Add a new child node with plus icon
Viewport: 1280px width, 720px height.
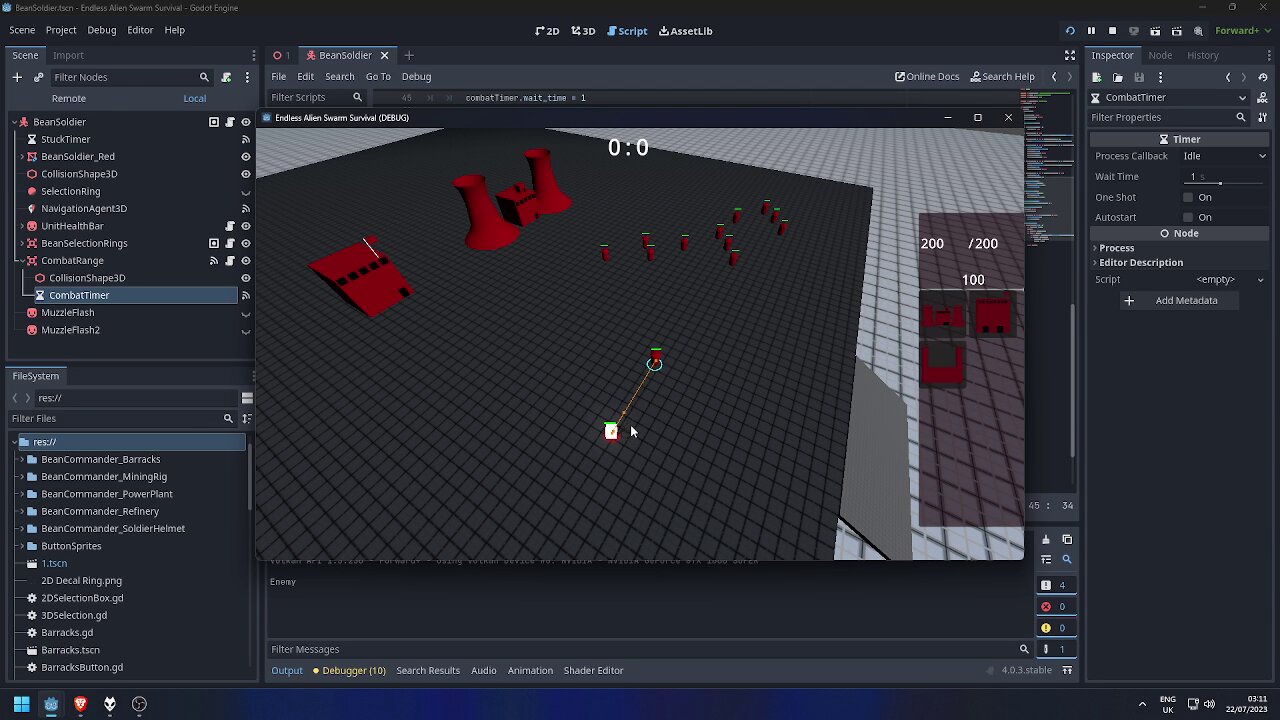pos(17,77)
